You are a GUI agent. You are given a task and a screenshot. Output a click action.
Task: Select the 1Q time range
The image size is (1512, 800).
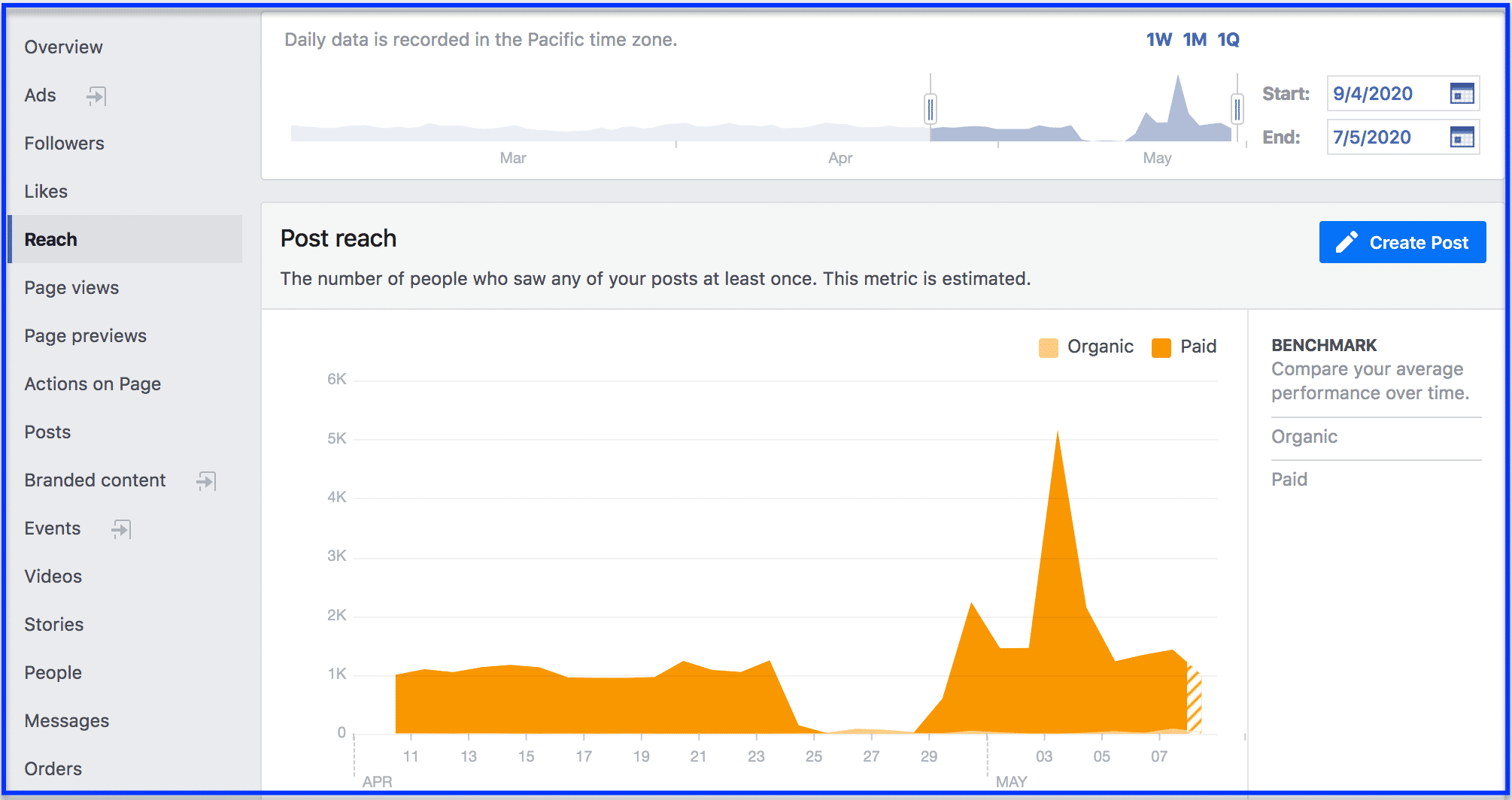1228,40
